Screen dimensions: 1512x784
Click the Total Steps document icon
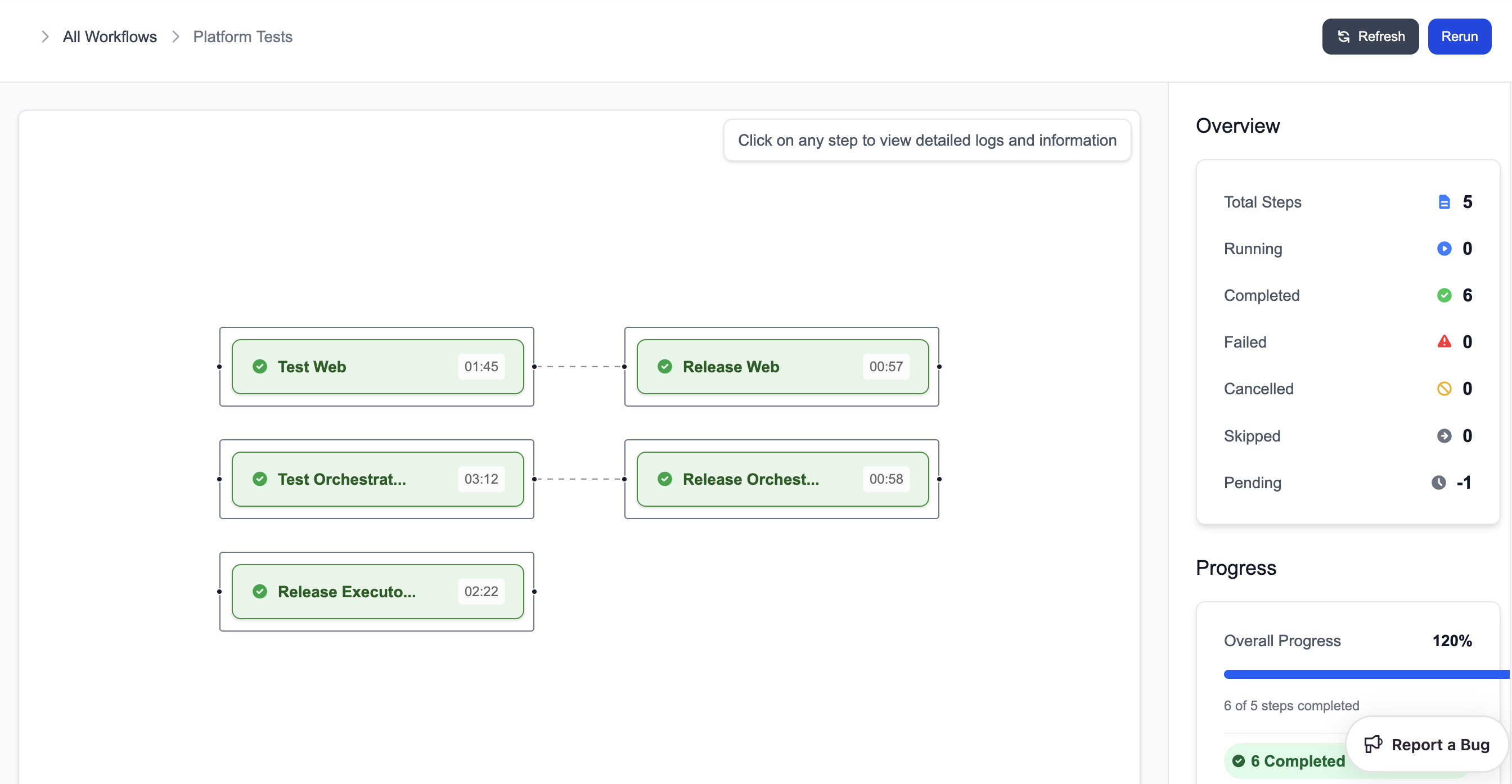point(1444,202)
